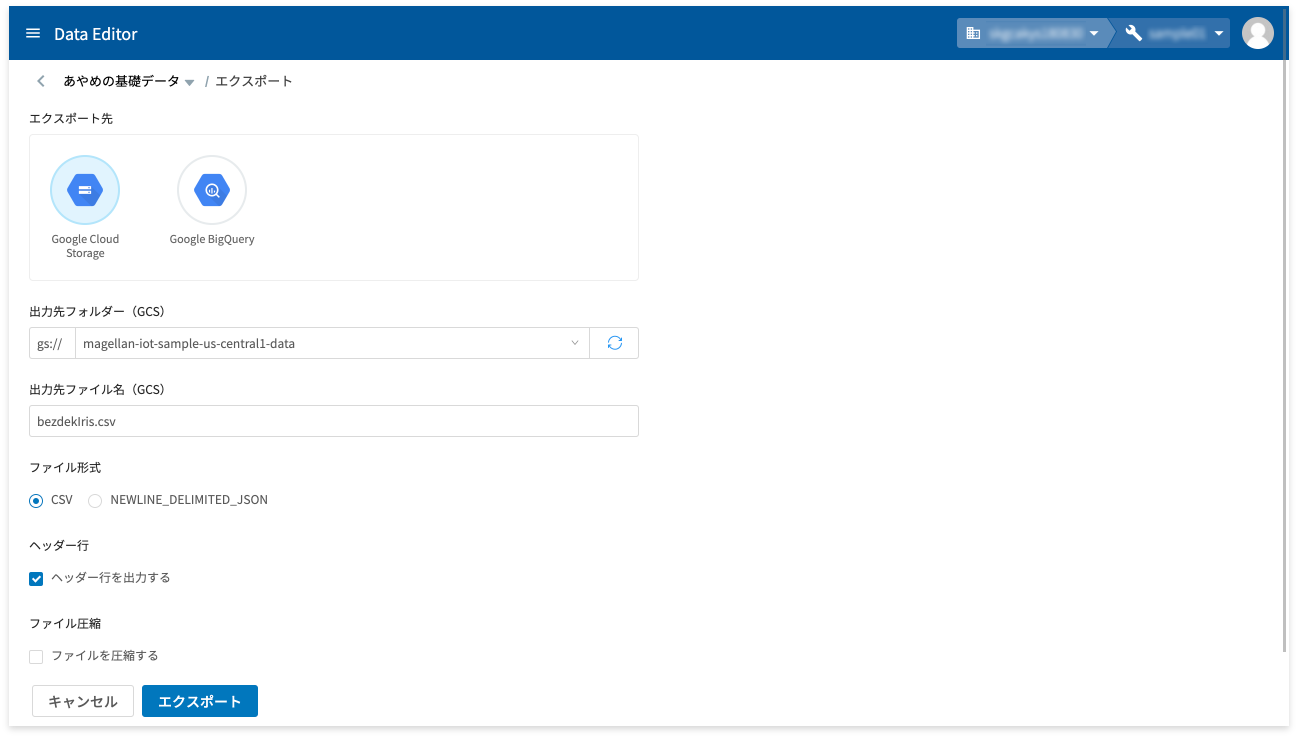The image size is (1298, 738).
Task: Click the キャンセル button
Action: point(83,701)
